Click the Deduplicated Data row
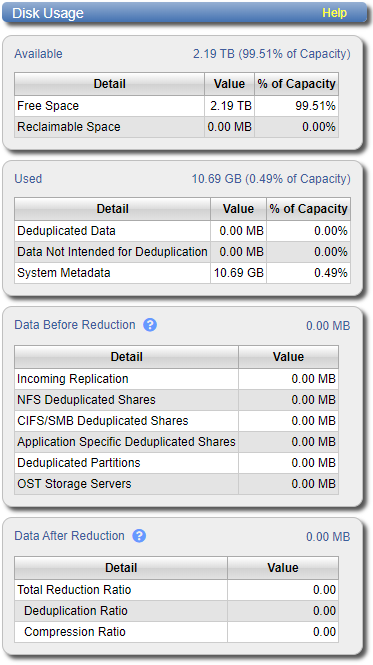Viewport: 373px width, 665px height. click(182, 231)
